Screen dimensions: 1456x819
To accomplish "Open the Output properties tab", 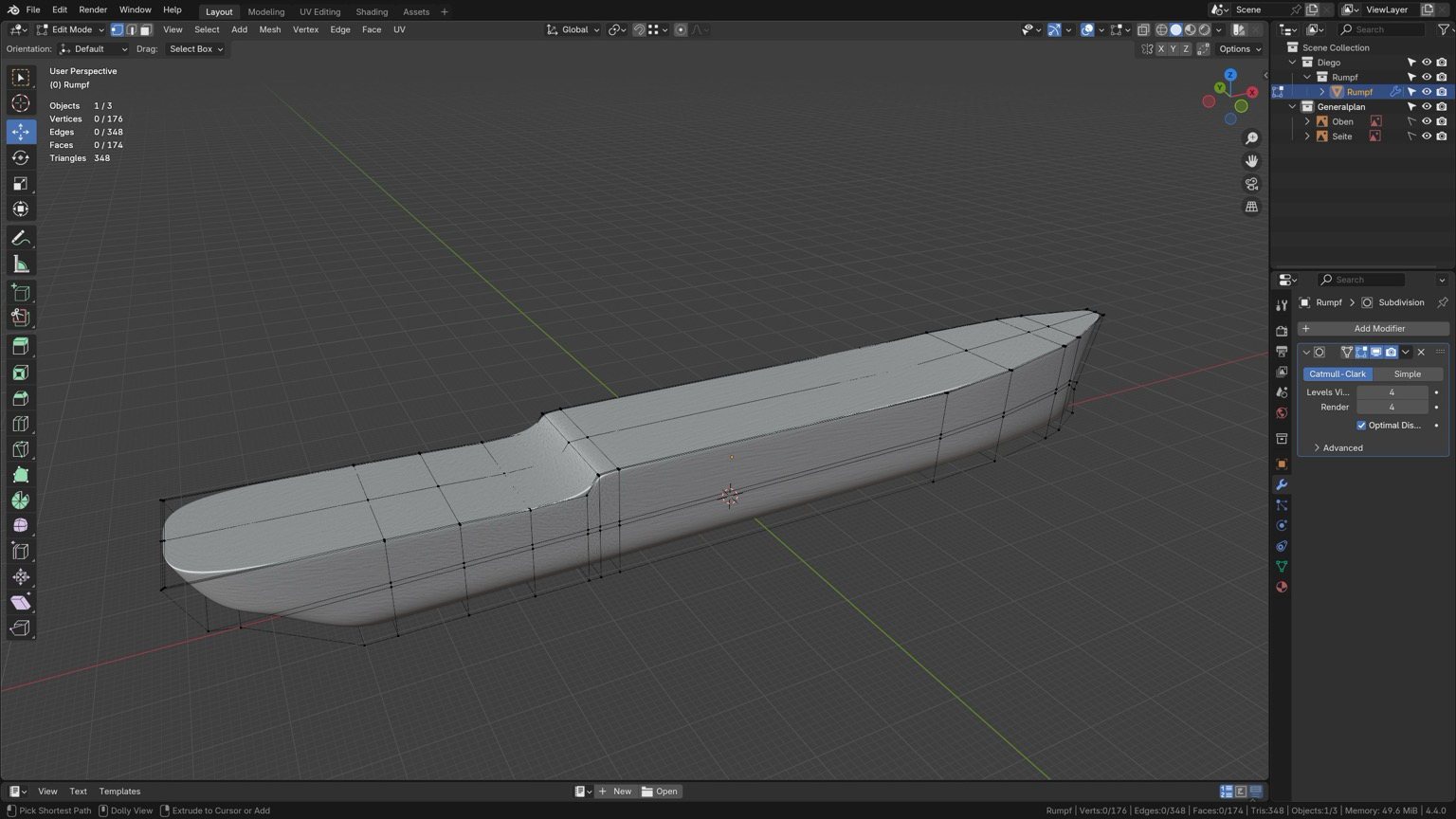I will 1282,352.
